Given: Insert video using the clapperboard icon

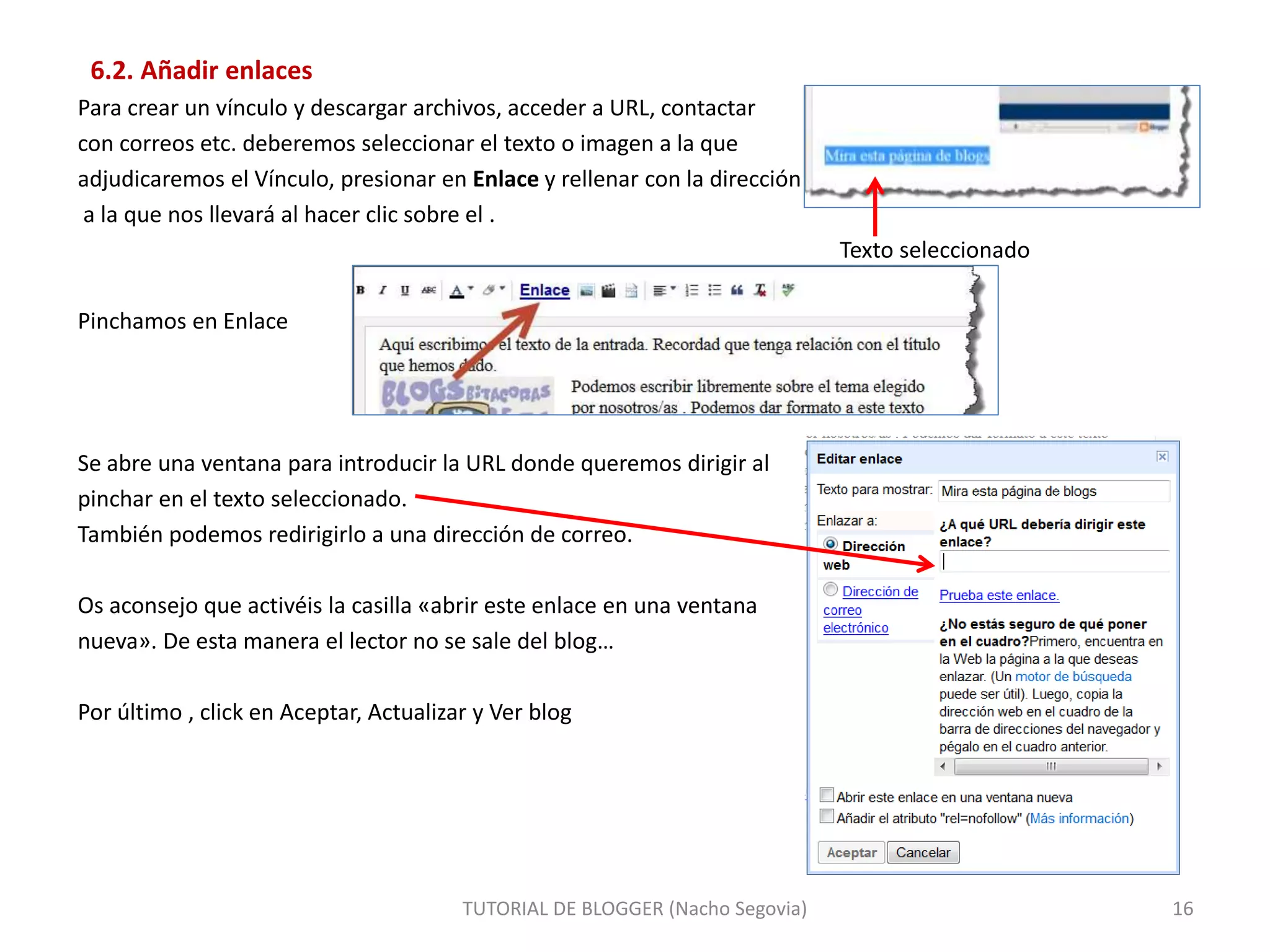Looking at the screenshot, I should tap(608, 290).
